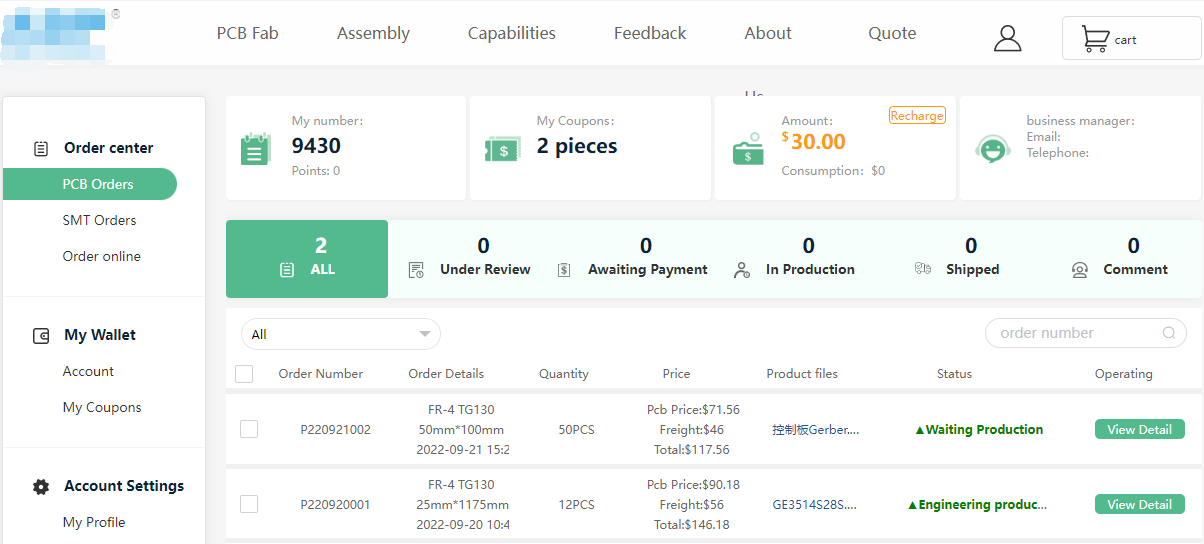Click the Account Settings gear icon
This screenshot has height=544, width=1204.
tap(41, 487)
